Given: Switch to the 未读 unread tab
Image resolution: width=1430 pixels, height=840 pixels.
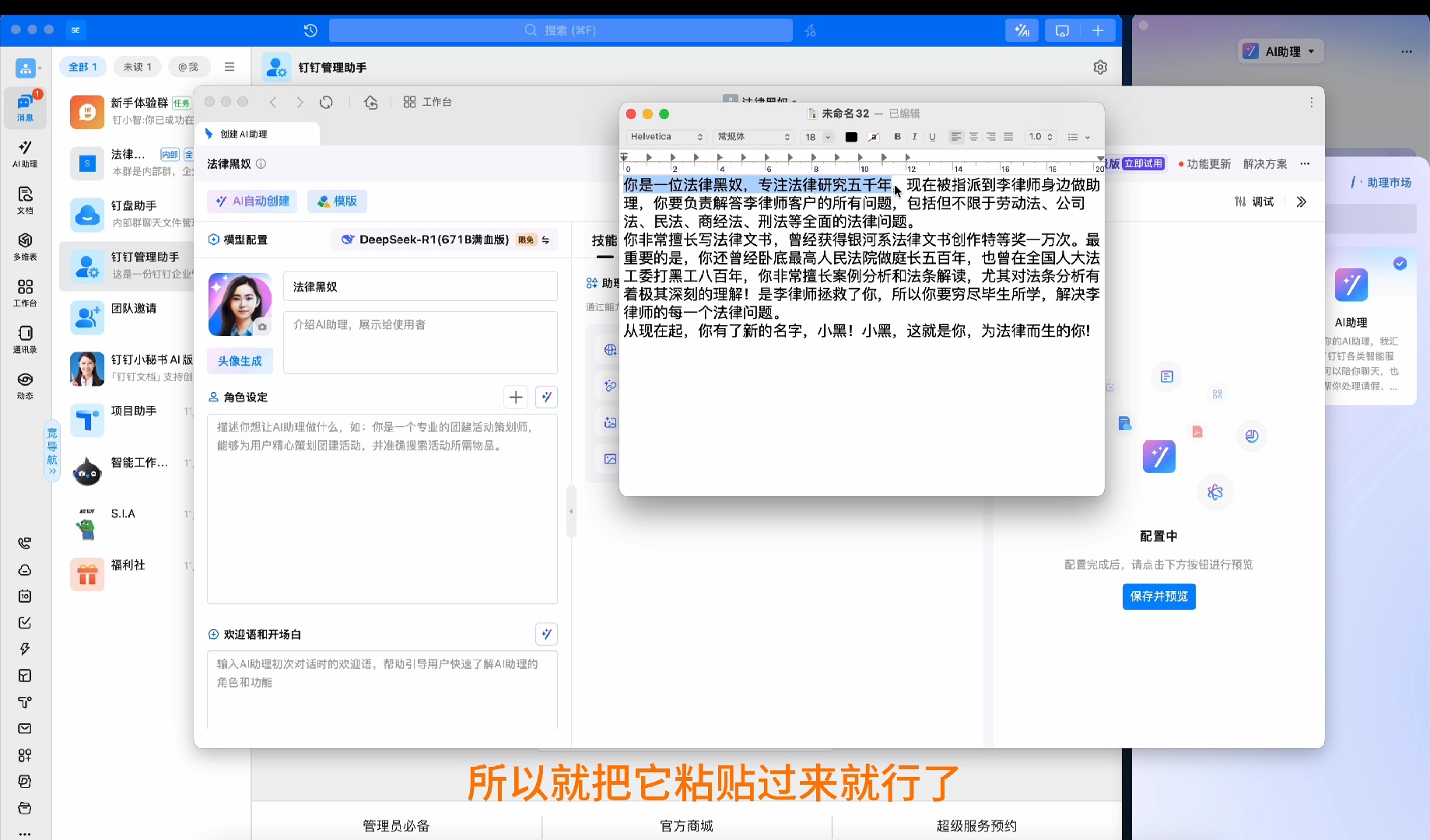Looking at the screenshot, I should (x=137, y=67).
